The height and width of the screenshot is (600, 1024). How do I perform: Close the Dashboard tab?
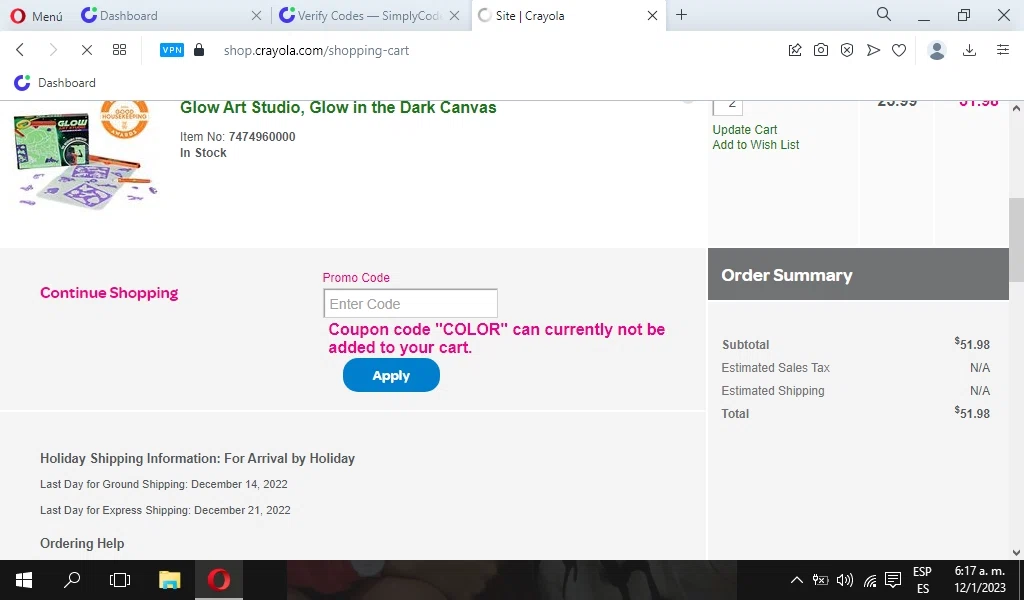coord(257,16)
